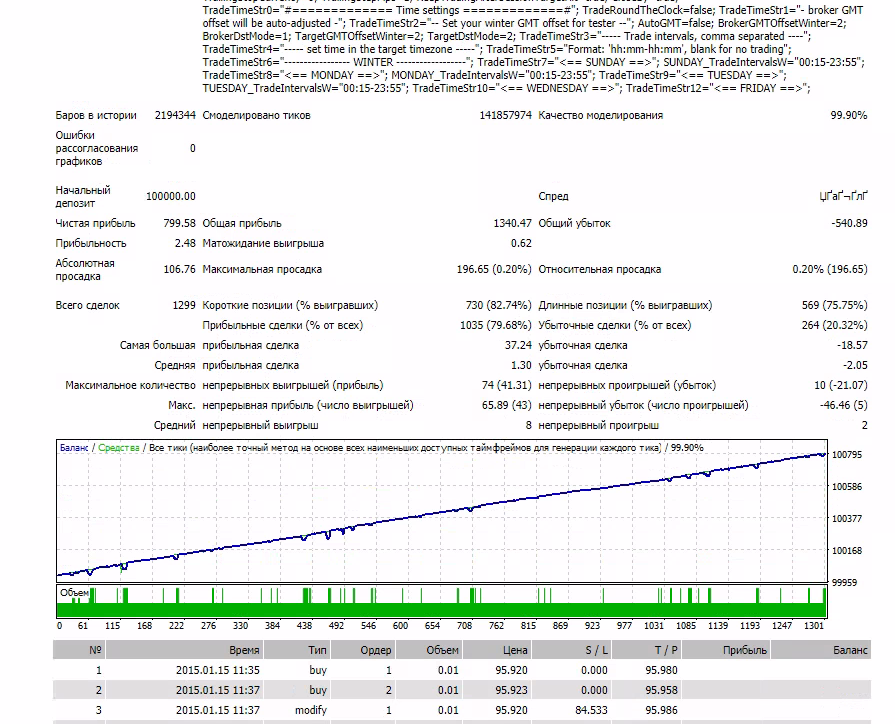895x724 pixels.
Task: Click 'Длинные позиции (% выигравших)' label
Action: [x=625, y=305]
